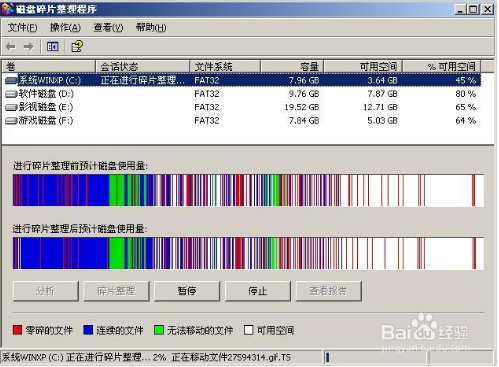Select the drive icon for 系统WINXP (C:)
This screenshot has height=367, width=499.
11,80
